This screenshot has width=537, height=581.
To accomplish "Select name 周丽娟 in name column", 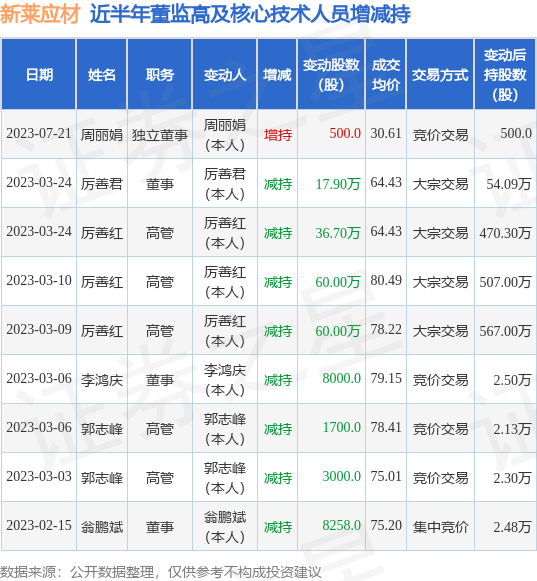I will (102, 135).
